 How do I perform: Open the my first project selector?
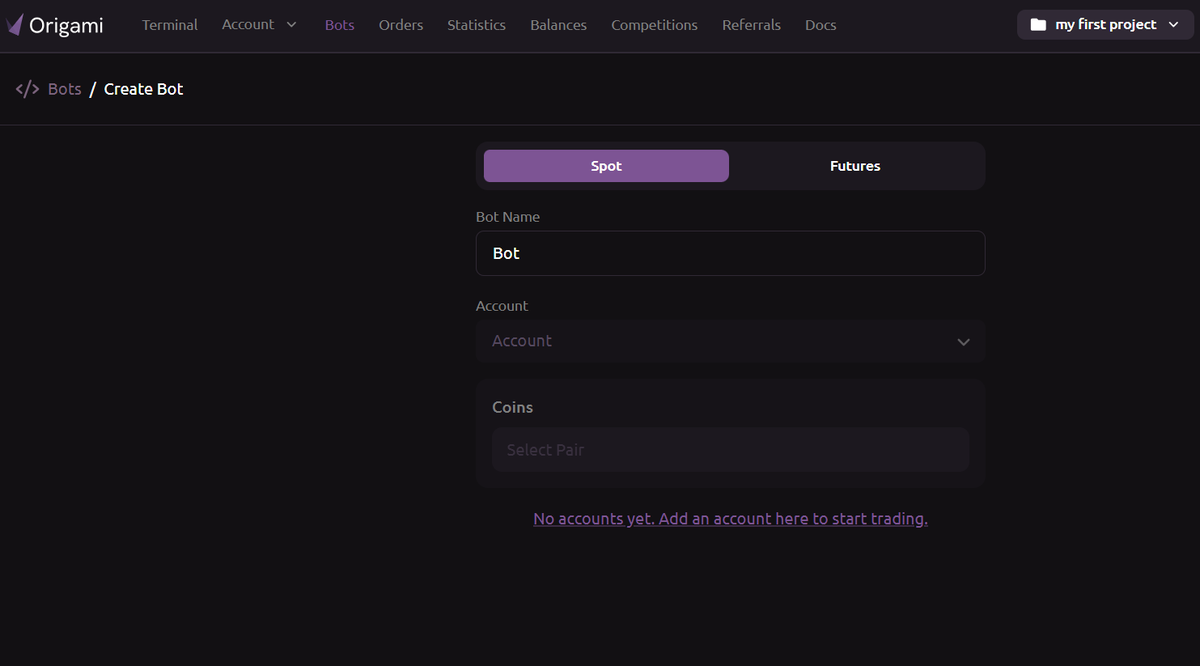click(1104, 24)
